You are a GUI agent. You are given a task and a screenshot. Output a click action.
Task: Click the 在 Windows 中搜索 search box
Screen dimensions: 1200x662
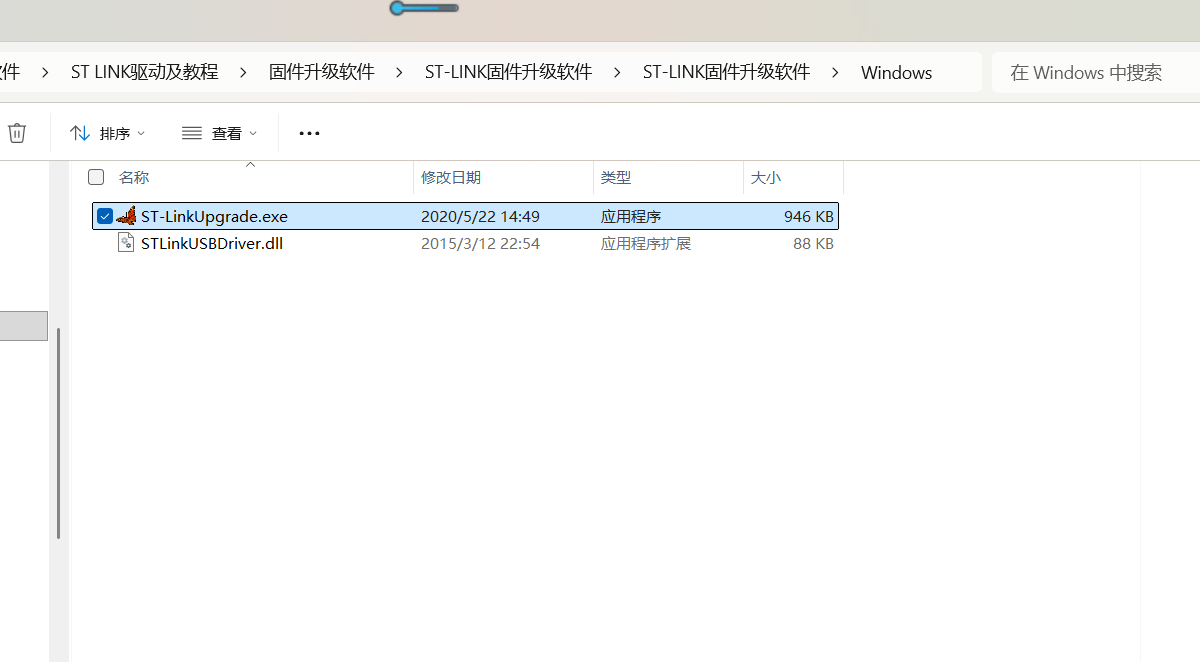coord(1096,72)
